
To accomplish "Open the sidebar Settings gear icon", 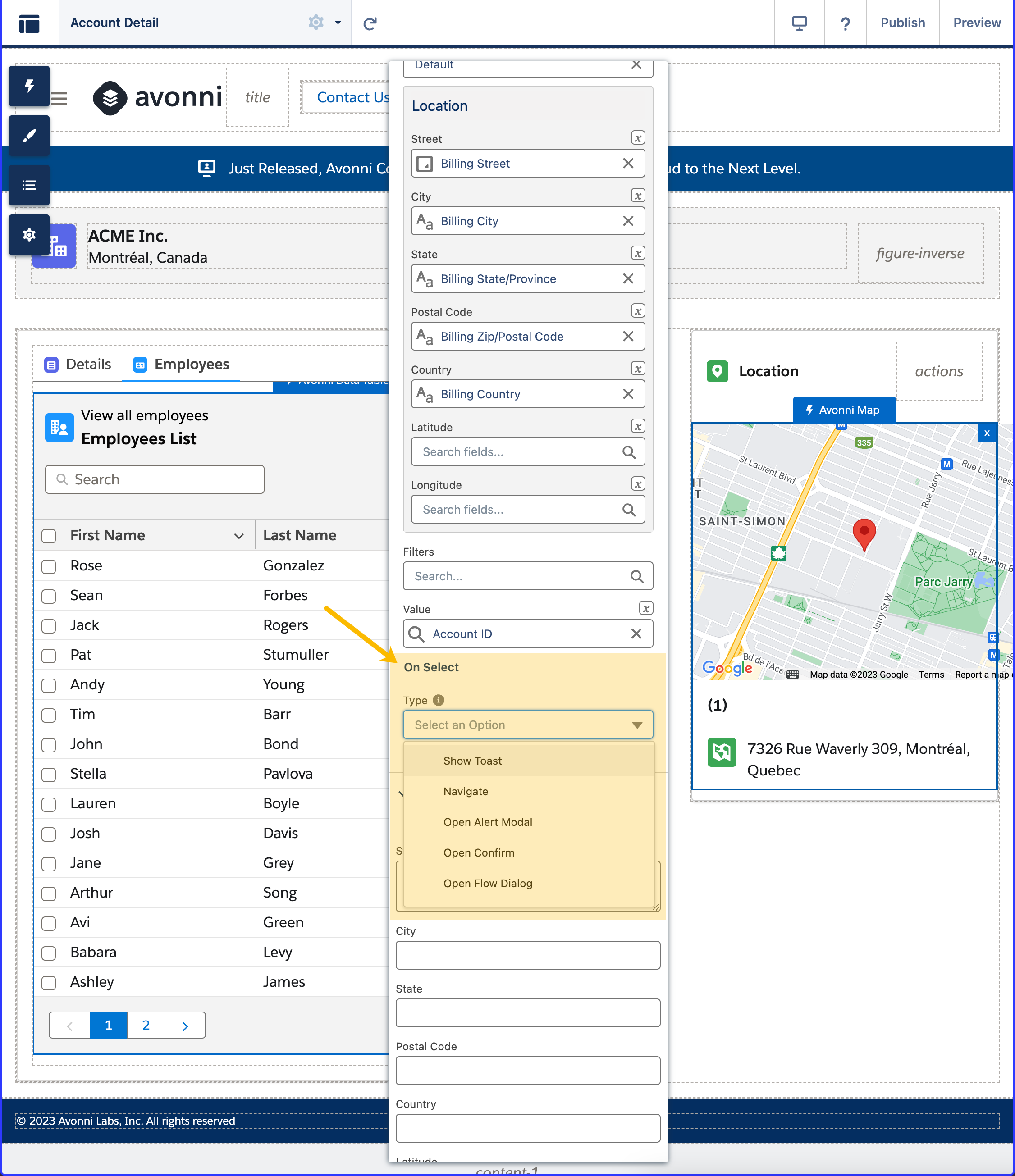I will [x=29, y=234].
